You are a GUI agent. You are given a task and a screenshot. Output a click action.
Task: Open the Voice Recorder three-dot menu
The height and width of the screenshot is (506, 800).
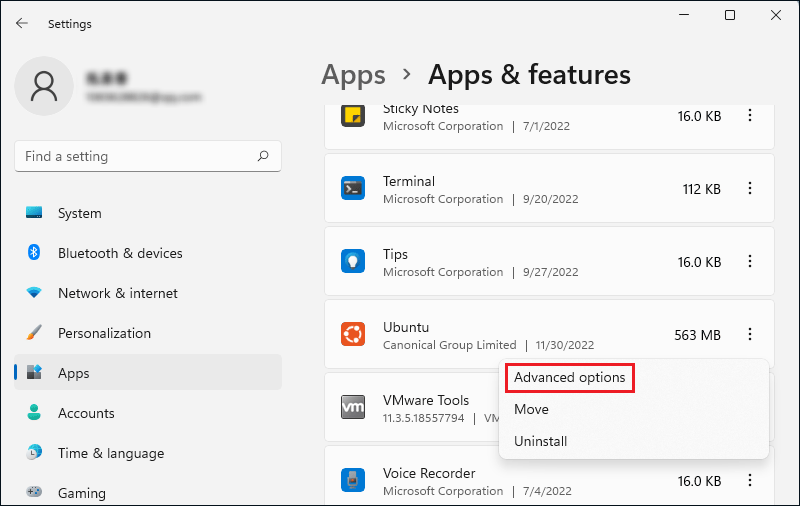(749, 480)
